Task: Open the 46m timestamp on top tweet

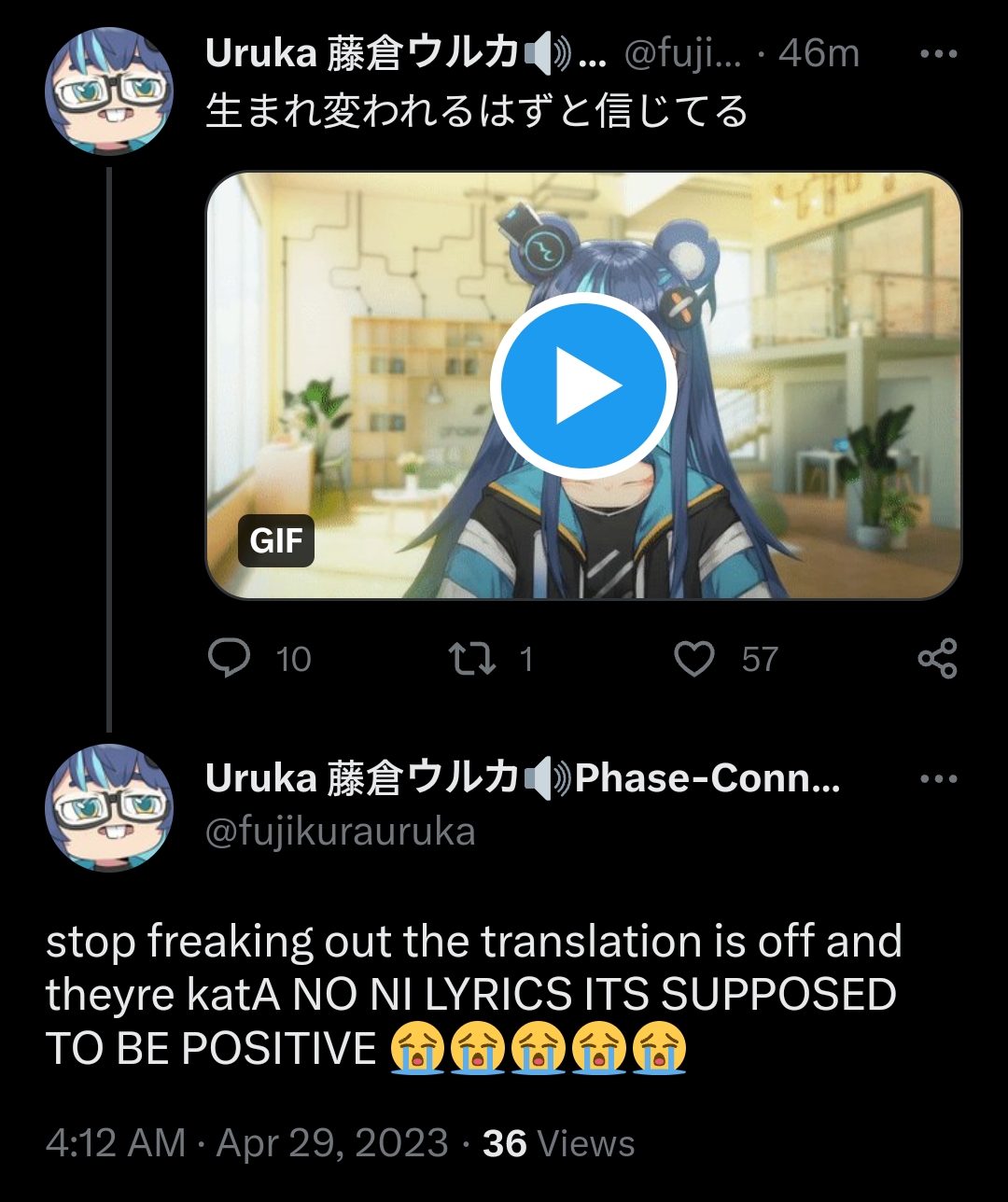Action: (819, 53)
